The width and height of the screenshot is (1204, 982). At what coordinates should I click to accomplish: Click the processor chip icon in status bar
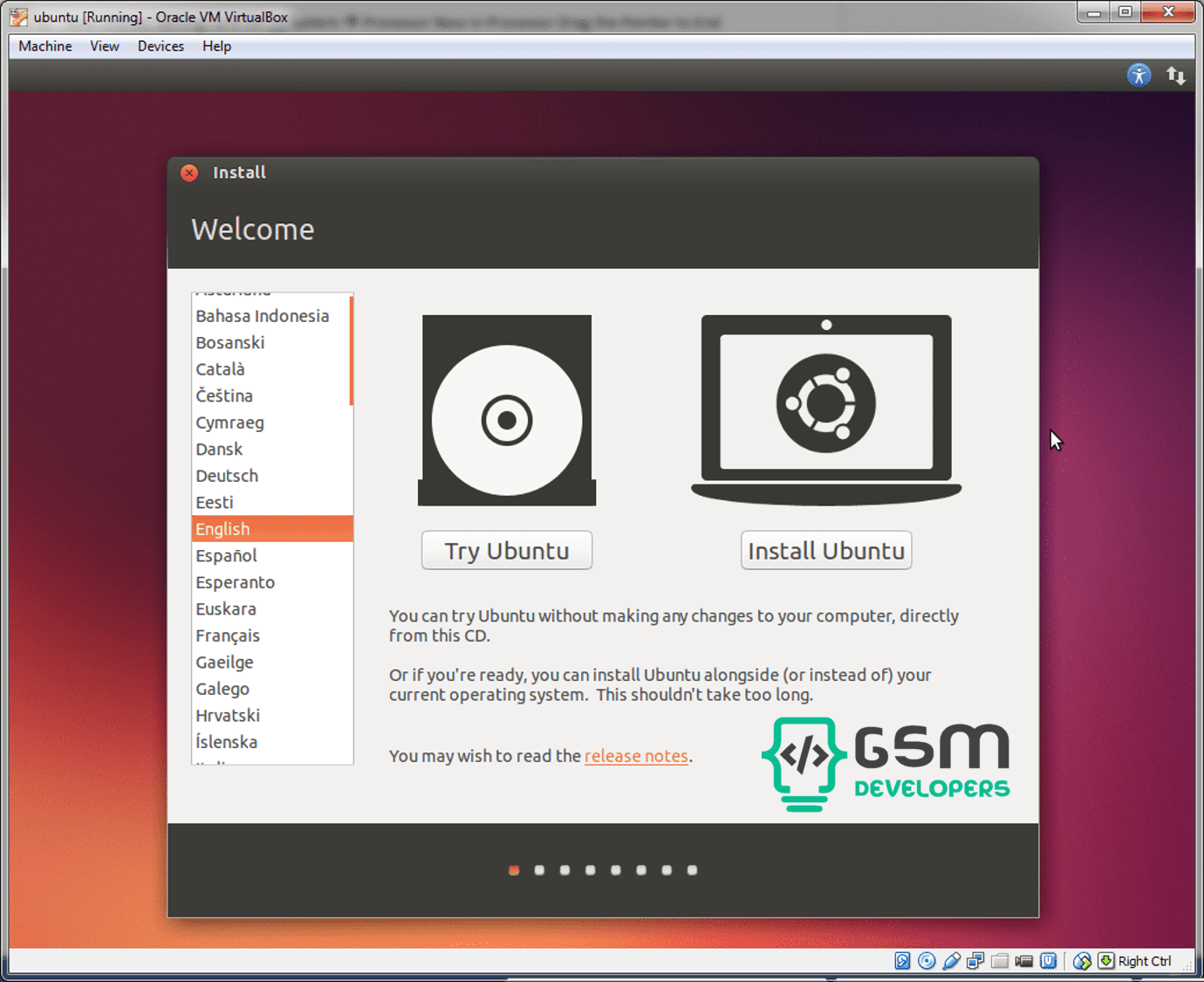point(1049,961)
